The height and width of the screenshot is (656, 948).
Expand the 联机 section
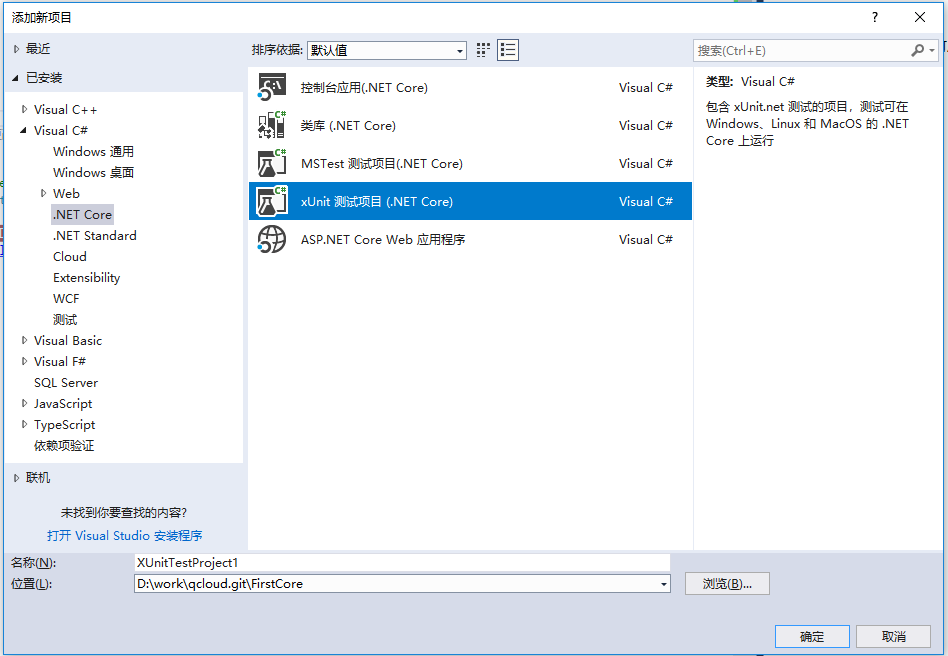(x=16, y=478)
